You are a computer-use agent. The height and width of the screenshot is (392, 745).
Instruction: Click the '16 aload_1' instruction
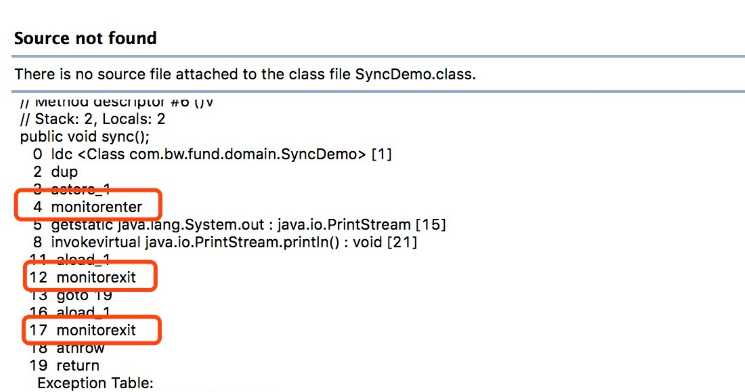(x=69, y=312)
